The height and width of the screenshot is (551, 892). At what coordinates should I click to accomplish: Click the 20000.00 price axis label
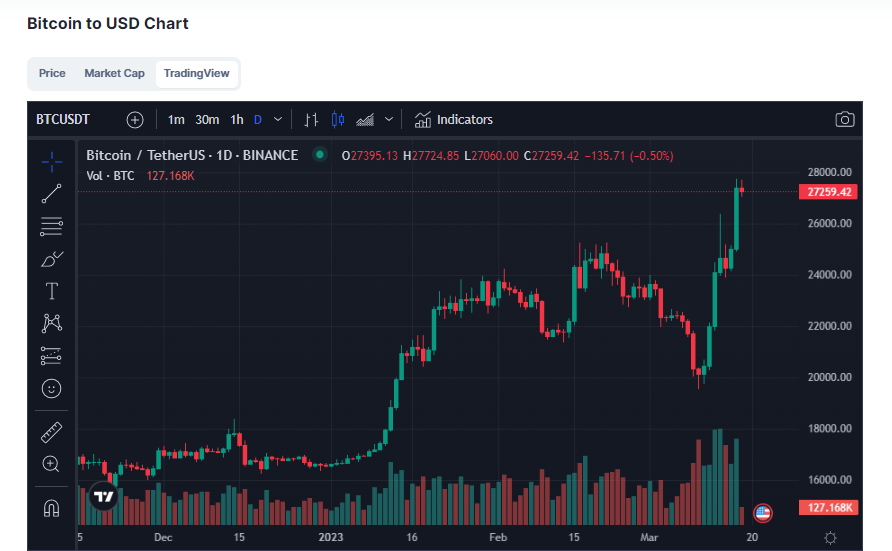point(829,377)
